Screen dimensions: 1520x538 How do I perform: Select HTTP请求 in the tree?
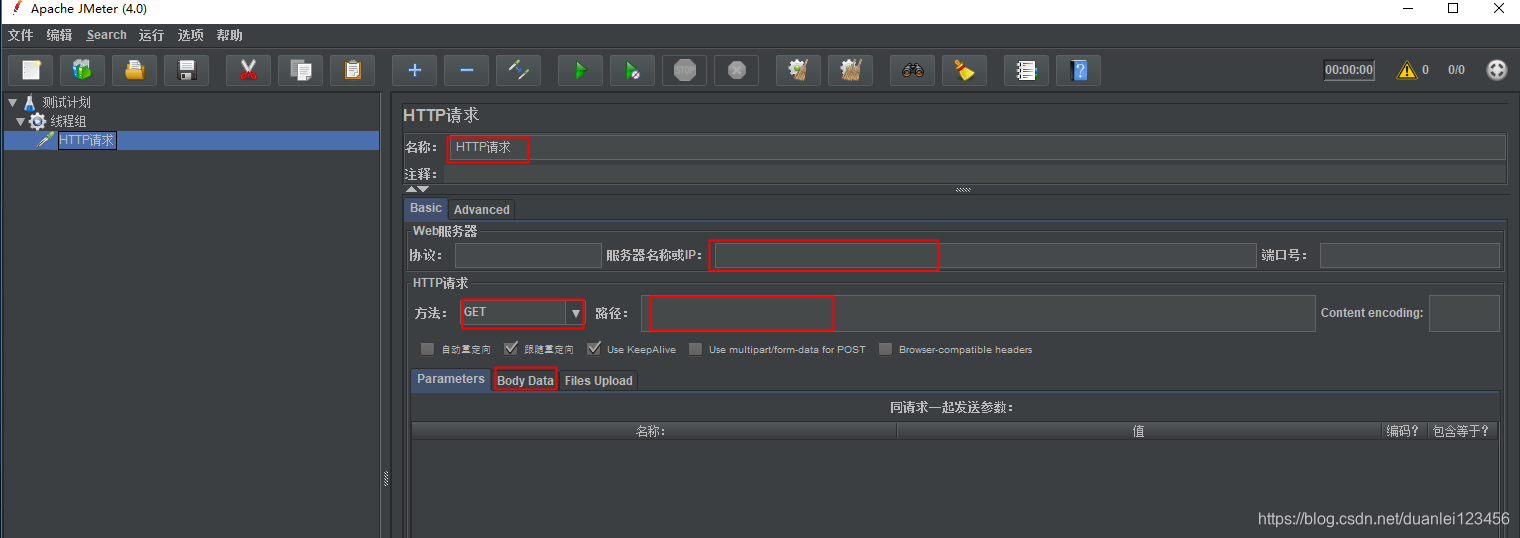click(x=87, y=140)
